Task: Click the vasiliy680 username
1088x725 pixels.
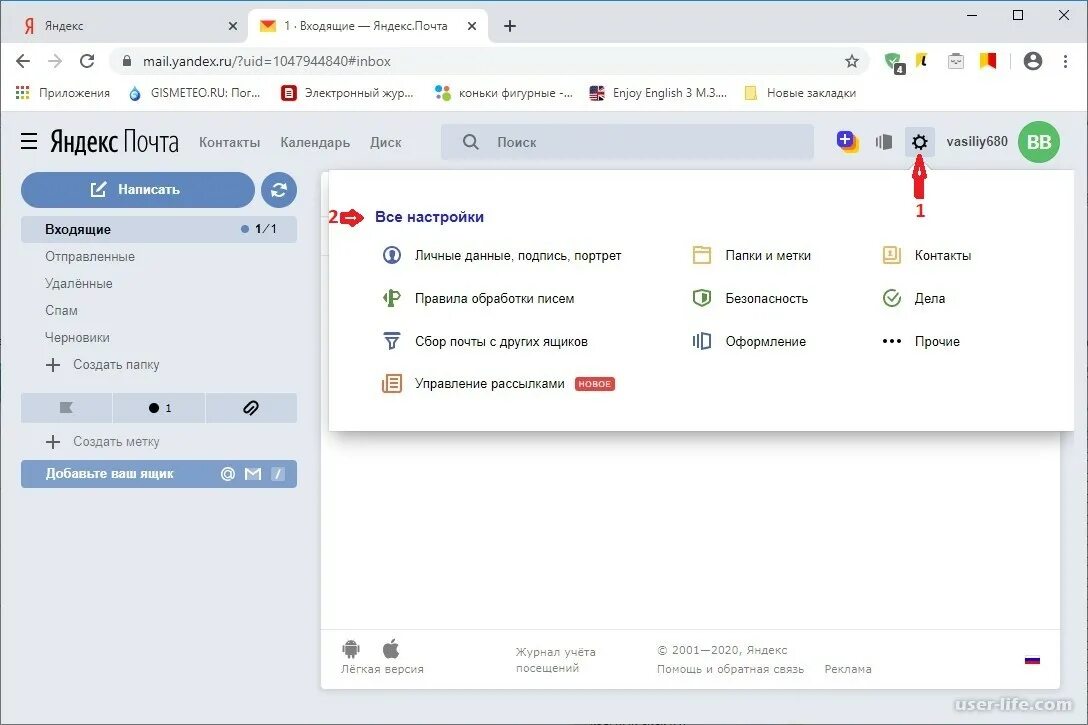Action: (x=977, y=142)
